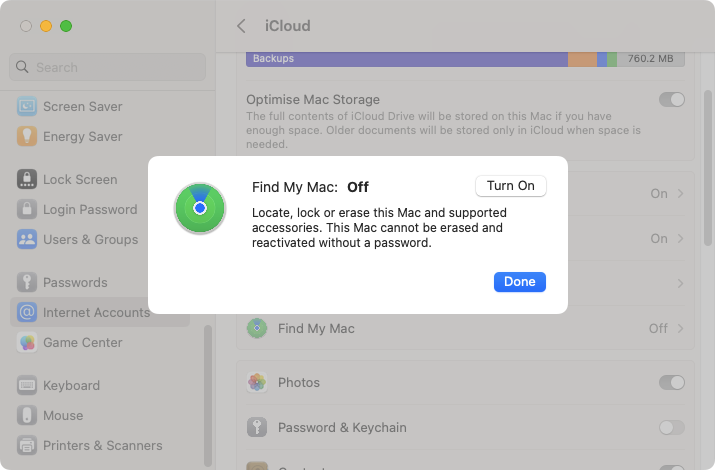
Task: Click the yellow minimize window button
Action: coord(46,26)
